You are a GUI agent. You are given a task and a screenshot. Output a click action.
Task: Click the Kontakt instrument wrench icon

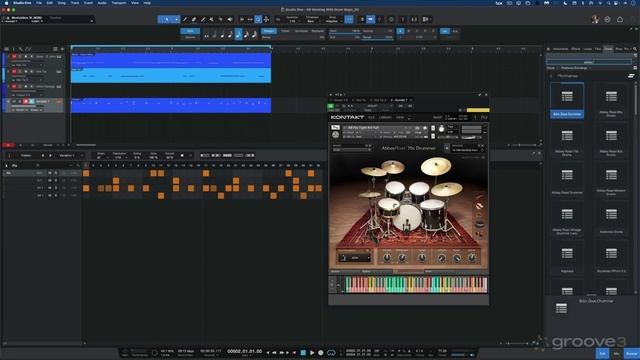point(335,128)
